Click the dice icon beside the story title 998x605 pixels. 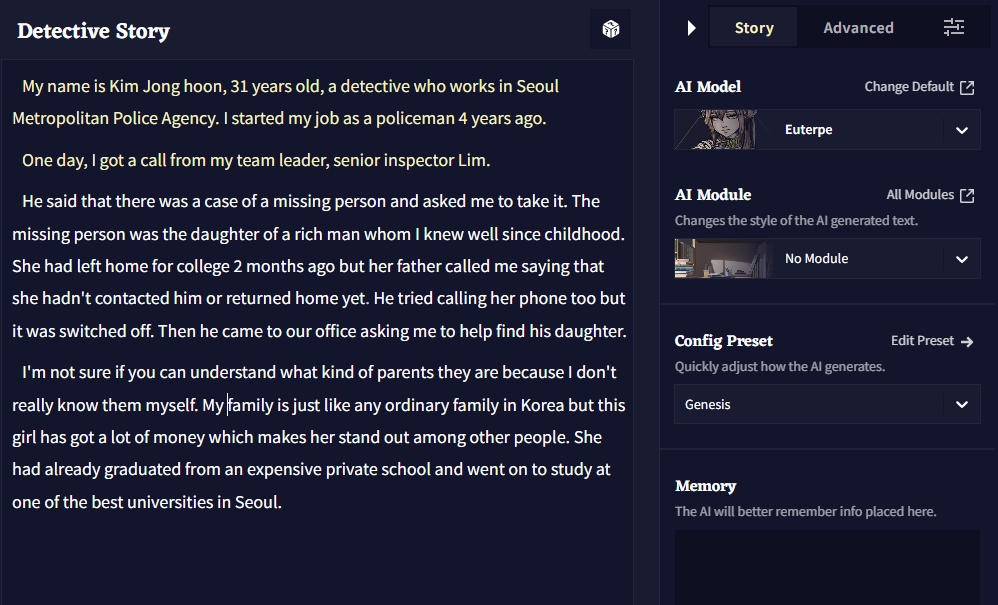point(610,29)
